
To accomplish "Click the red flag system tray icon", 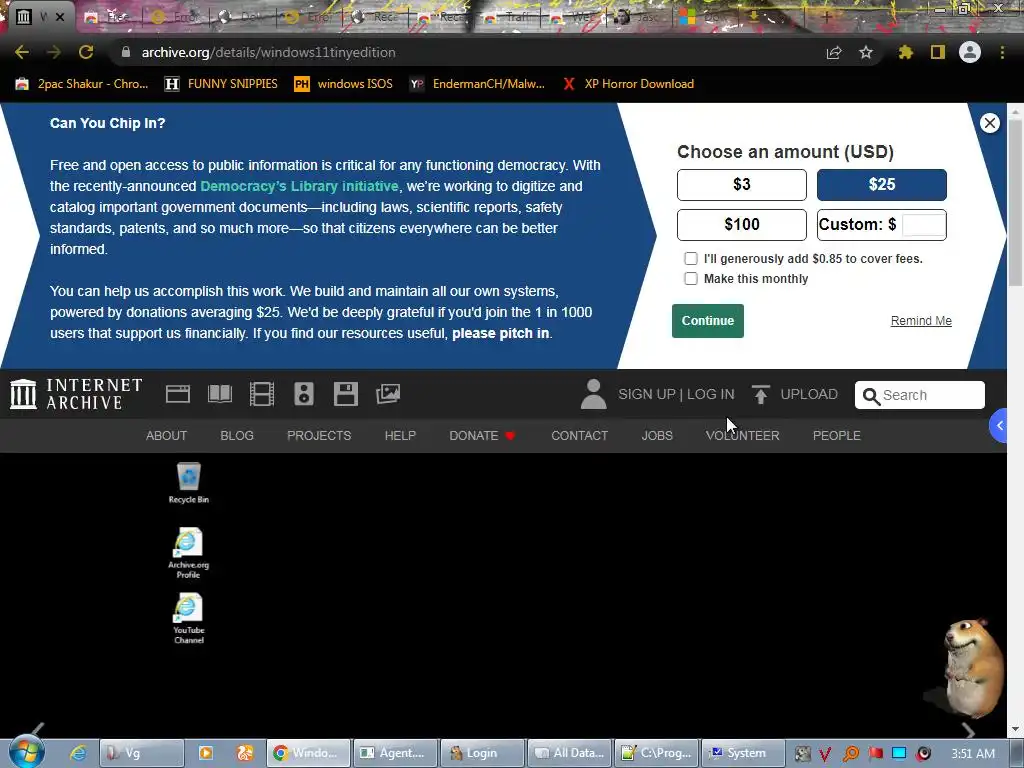I will pos(876,754).
